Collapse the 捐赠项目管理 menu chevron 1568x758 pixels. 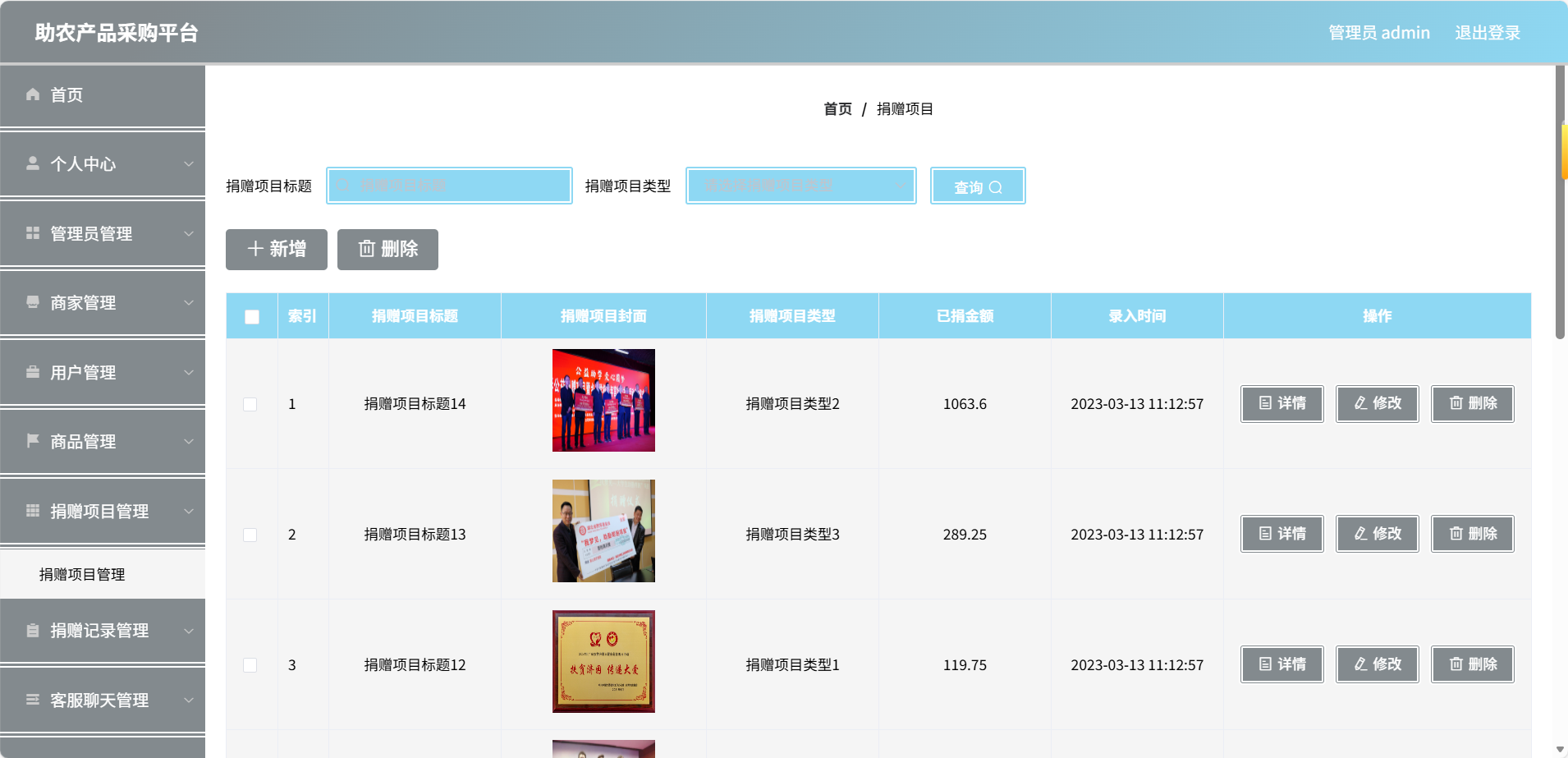coord(189,511)
